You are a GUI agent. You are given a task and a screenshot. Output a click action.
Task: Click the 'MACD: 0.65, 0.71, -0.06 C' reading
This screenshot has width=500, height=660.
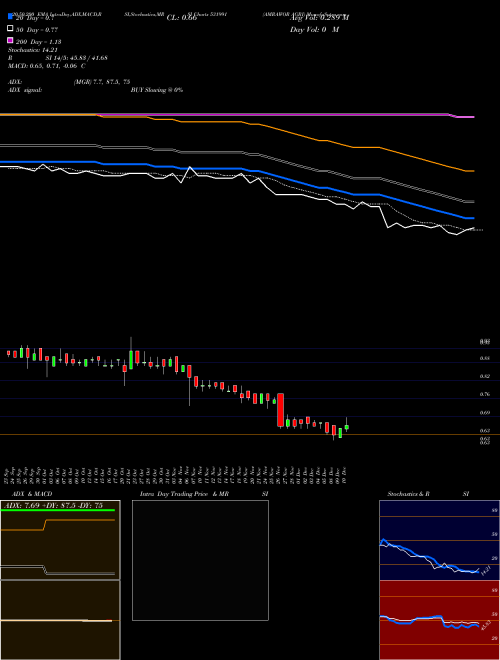[47, 66]
